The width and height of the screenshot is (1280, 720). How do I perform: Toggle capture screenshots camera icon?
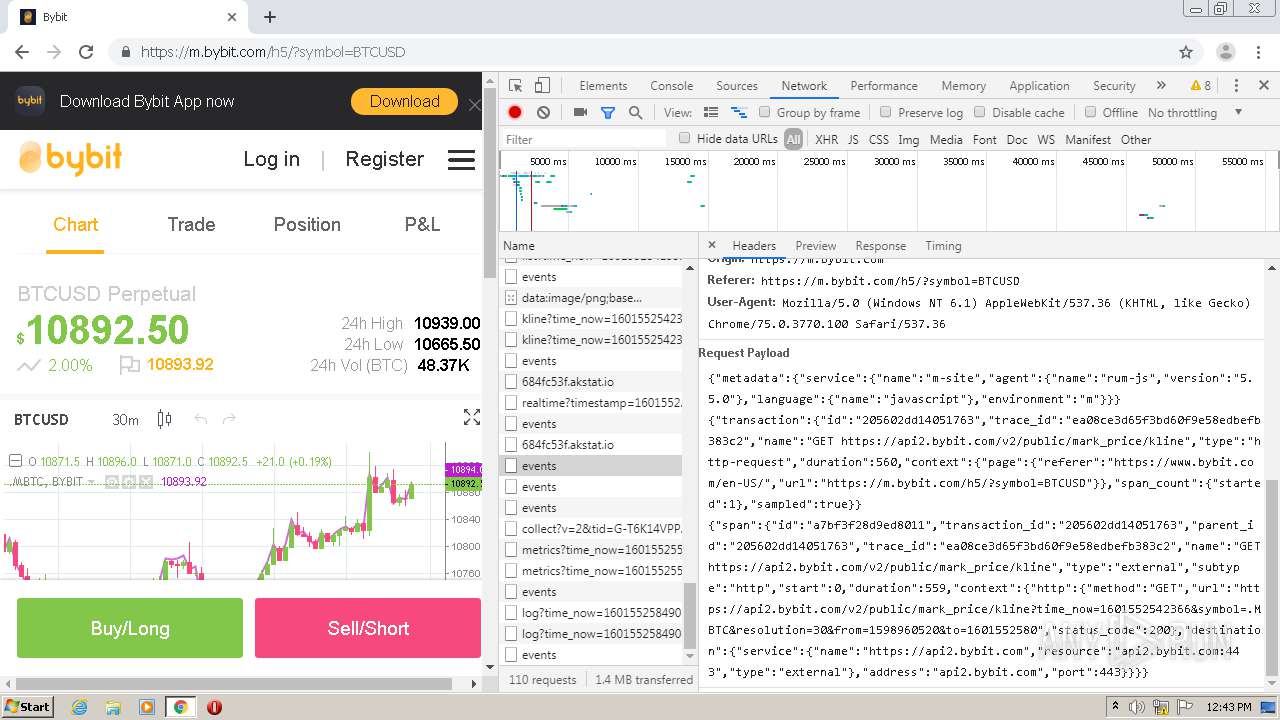pyautogui.click(x=580, y=113)
